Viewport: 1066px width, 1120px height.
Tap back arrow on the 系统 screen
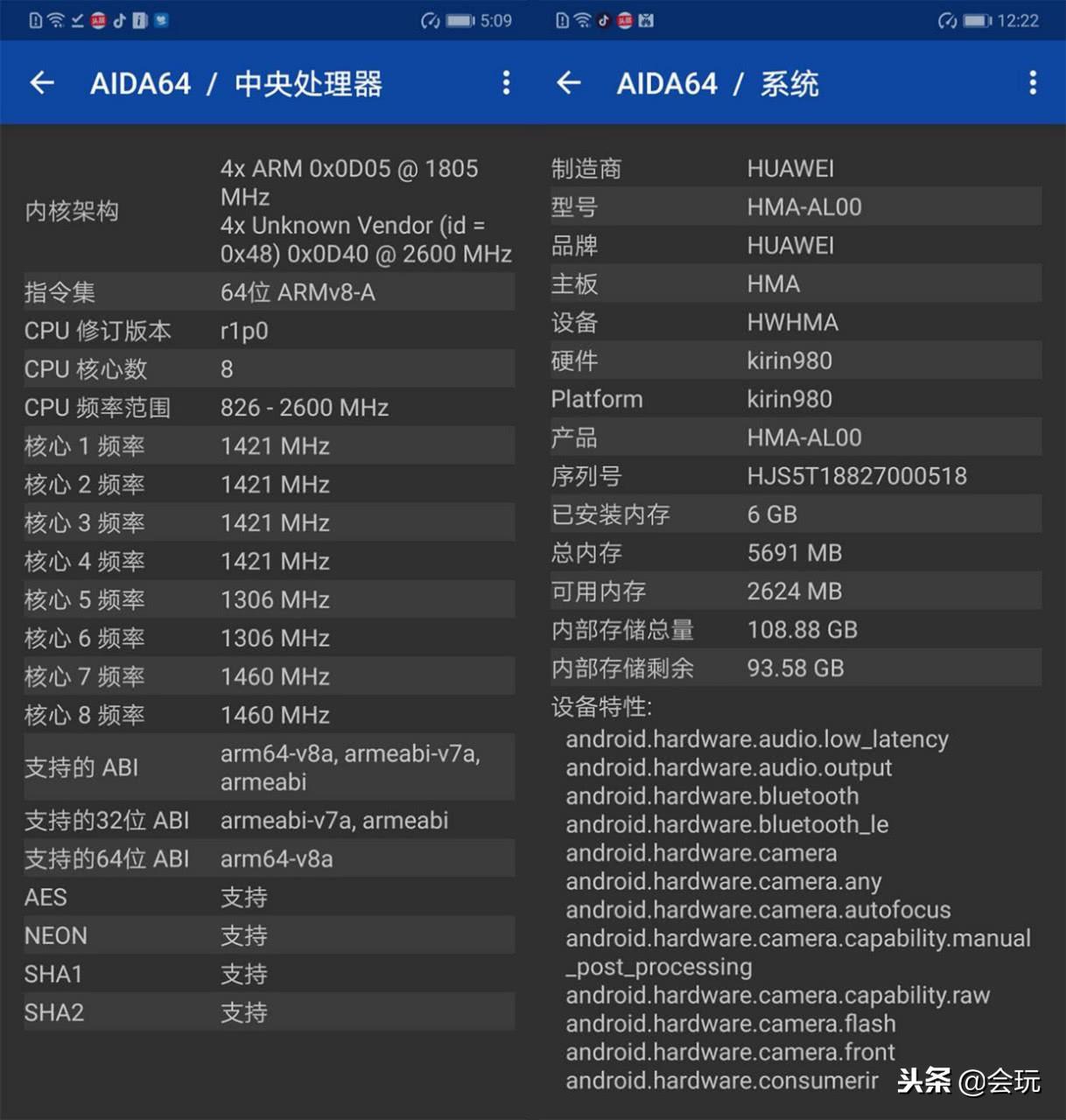tap(569, 83)
